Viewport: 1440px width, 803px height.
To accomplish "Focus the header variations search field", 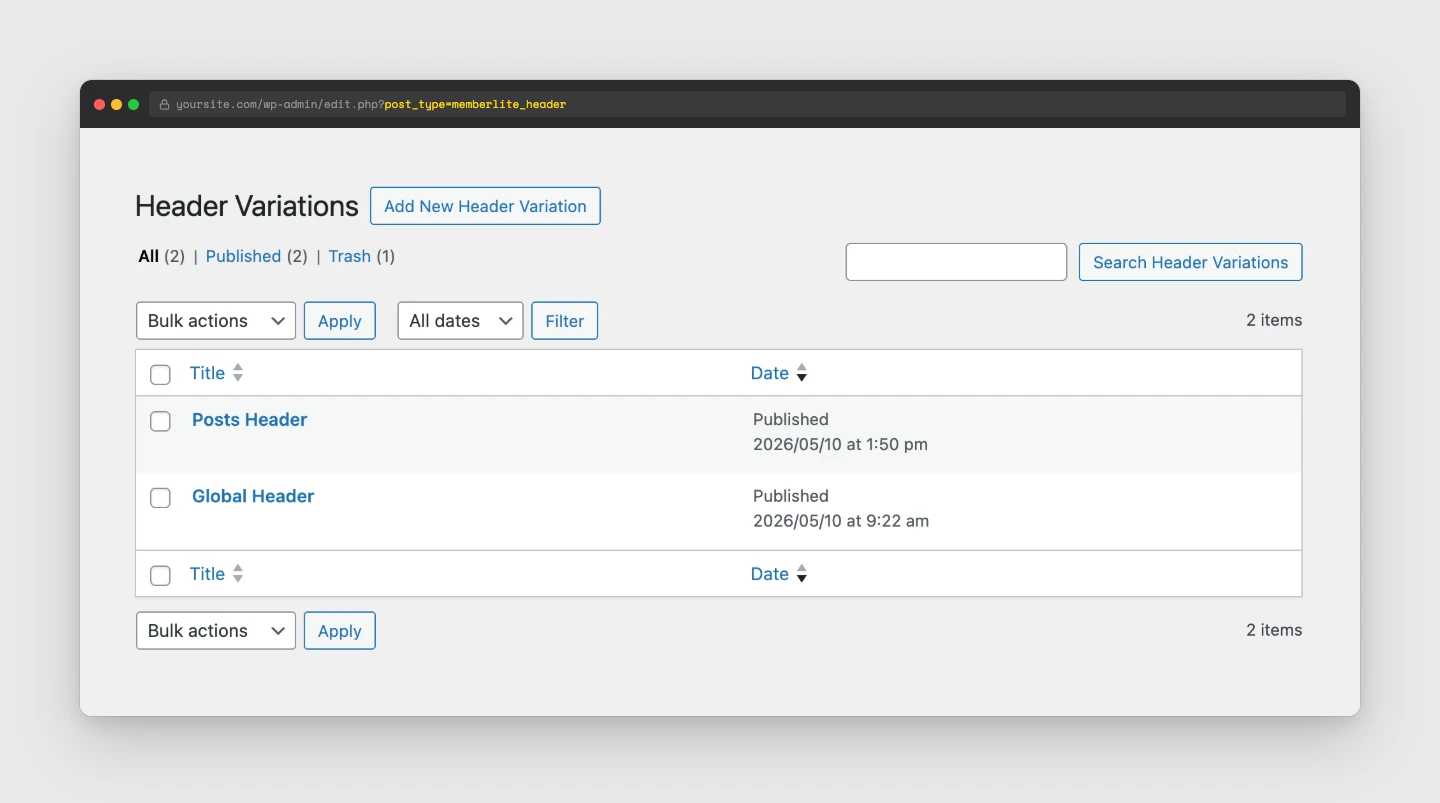I will coord(956,262).
